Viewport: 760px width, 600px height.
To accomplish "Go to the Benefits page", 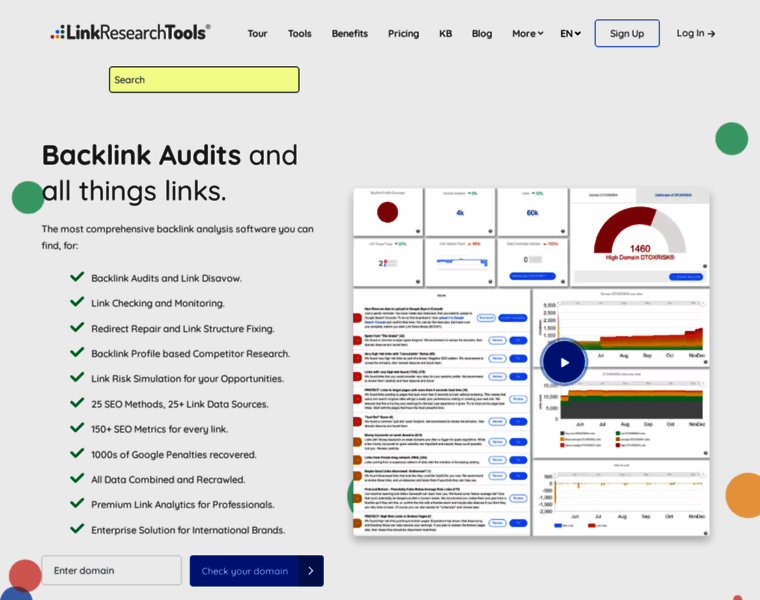I will pos(349,33).
